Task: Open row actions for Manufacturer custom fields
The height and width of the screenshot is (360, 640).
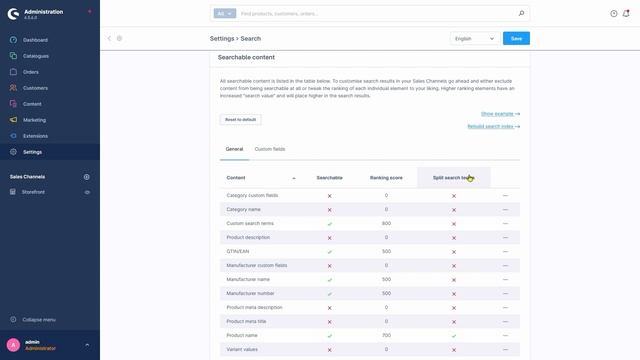Action: [505, 265]
